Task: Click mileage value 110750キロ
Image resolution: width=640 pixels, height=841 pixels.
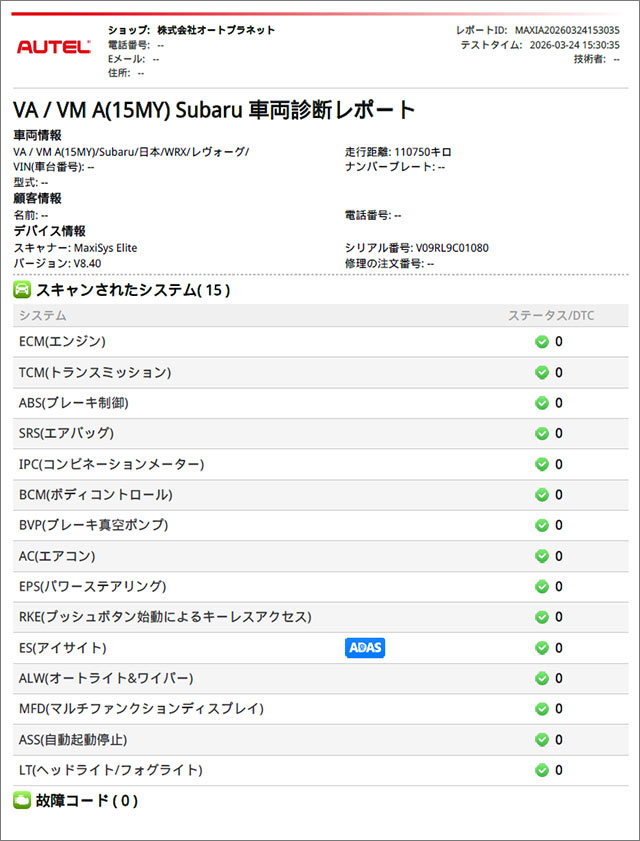Action: [423, 152]
